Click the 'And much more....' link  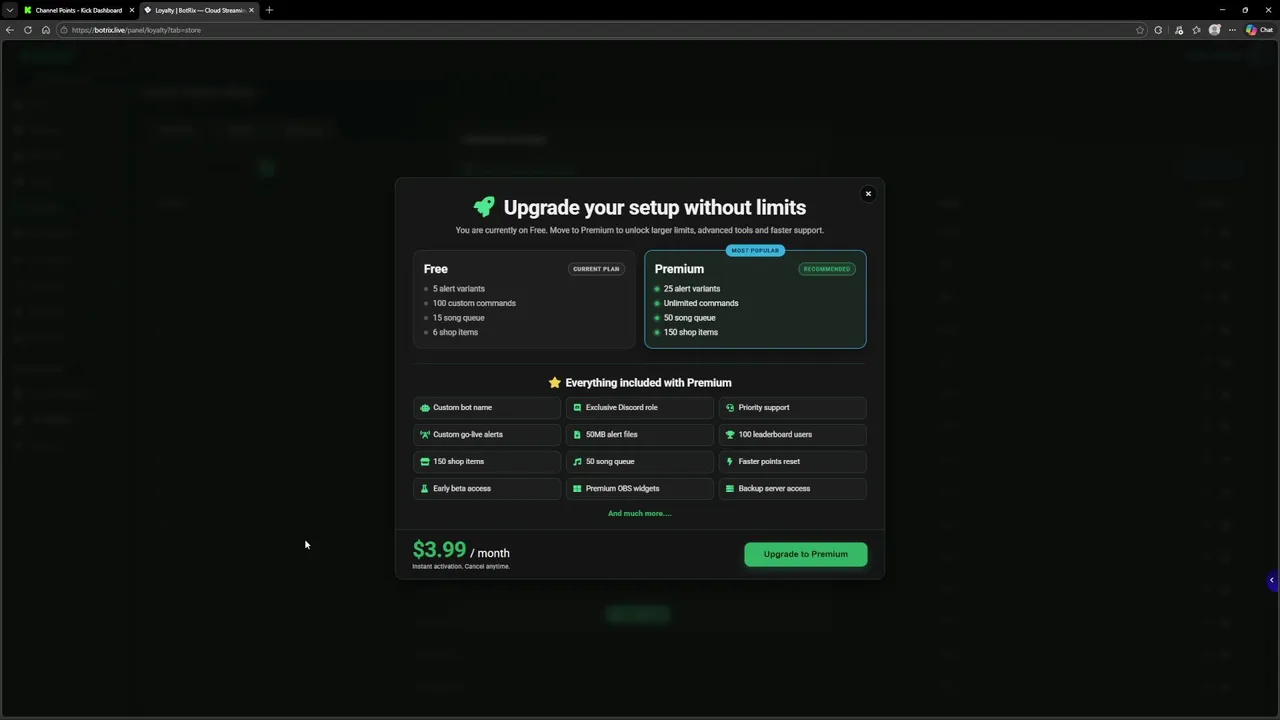tap(640, 513)
